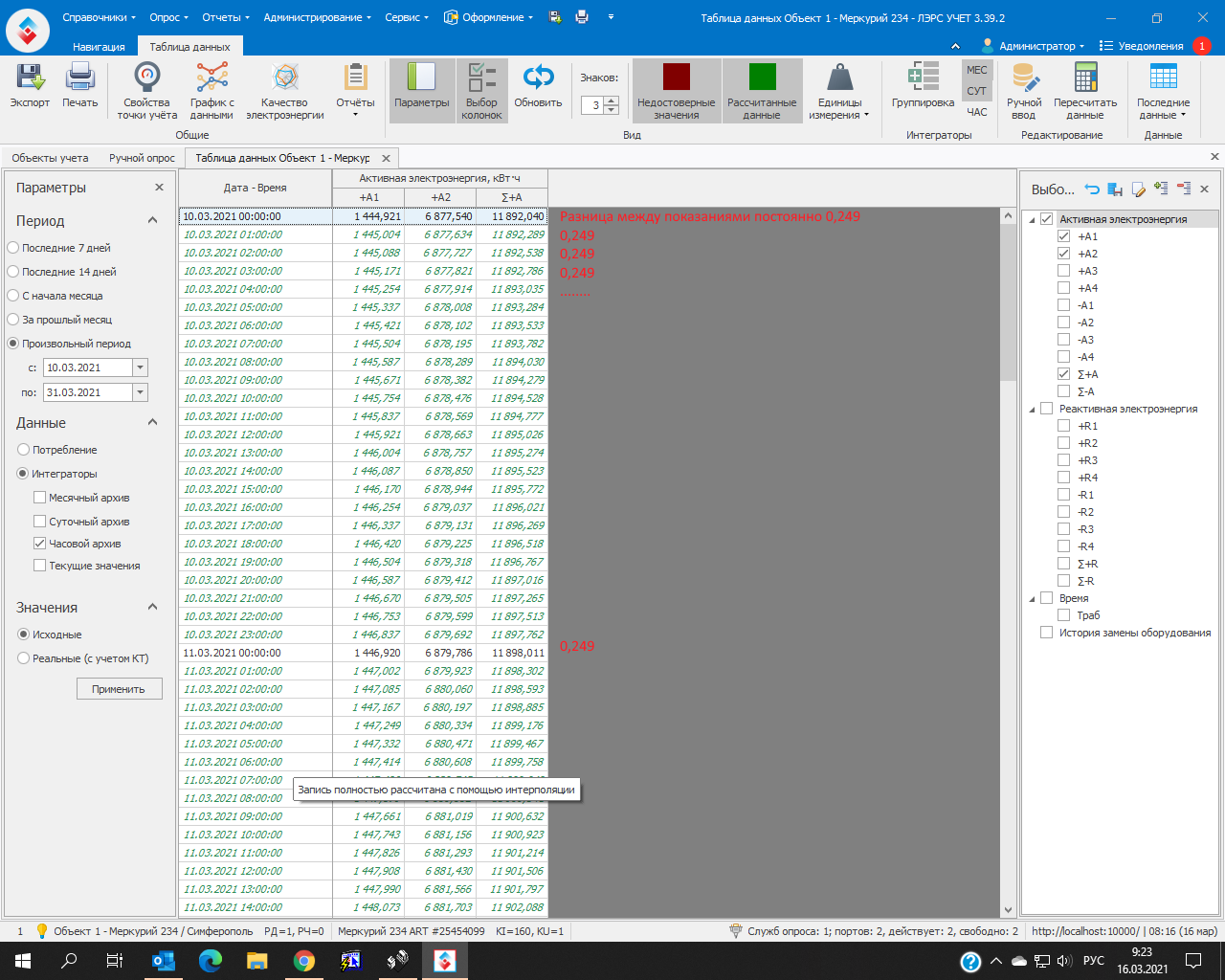Open the start date 10.03.2021 dropdown
The image size is (1225, 980).
pos(141,367)
